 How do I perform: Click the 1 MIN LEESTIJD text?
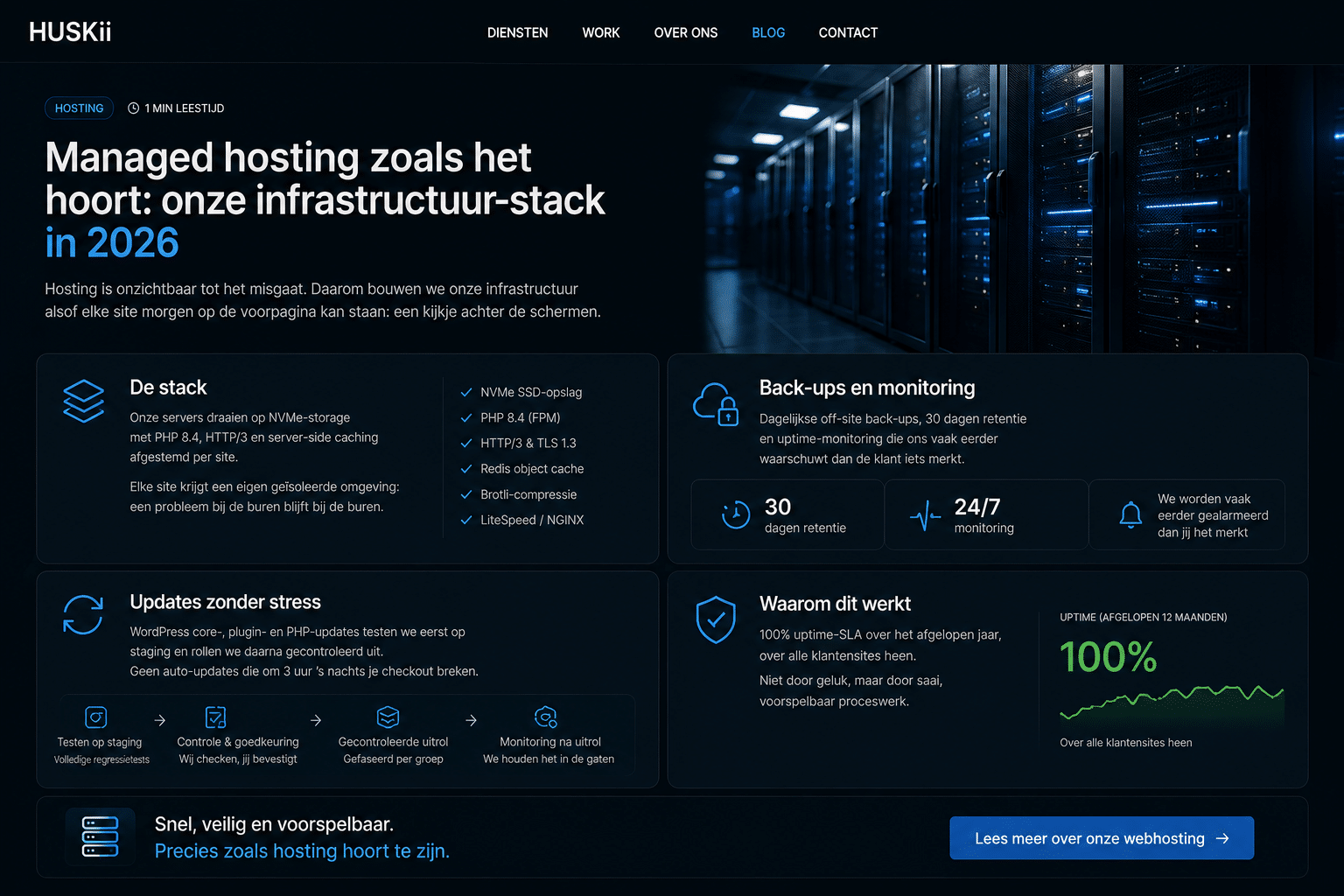[184, 108]
